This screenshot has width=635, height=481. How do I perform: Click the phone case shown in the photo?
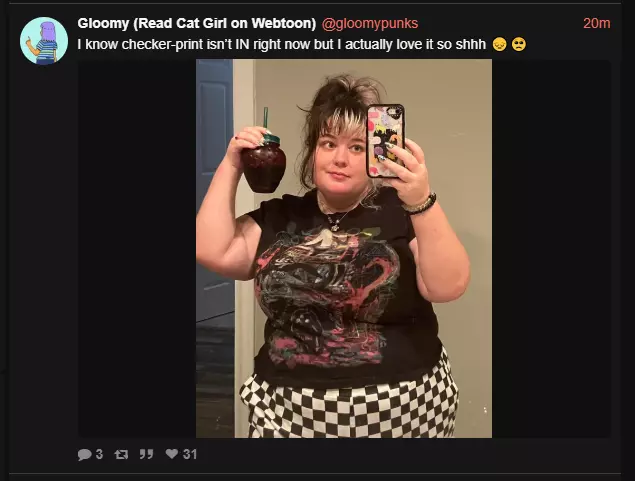click(x=386, y=141)
